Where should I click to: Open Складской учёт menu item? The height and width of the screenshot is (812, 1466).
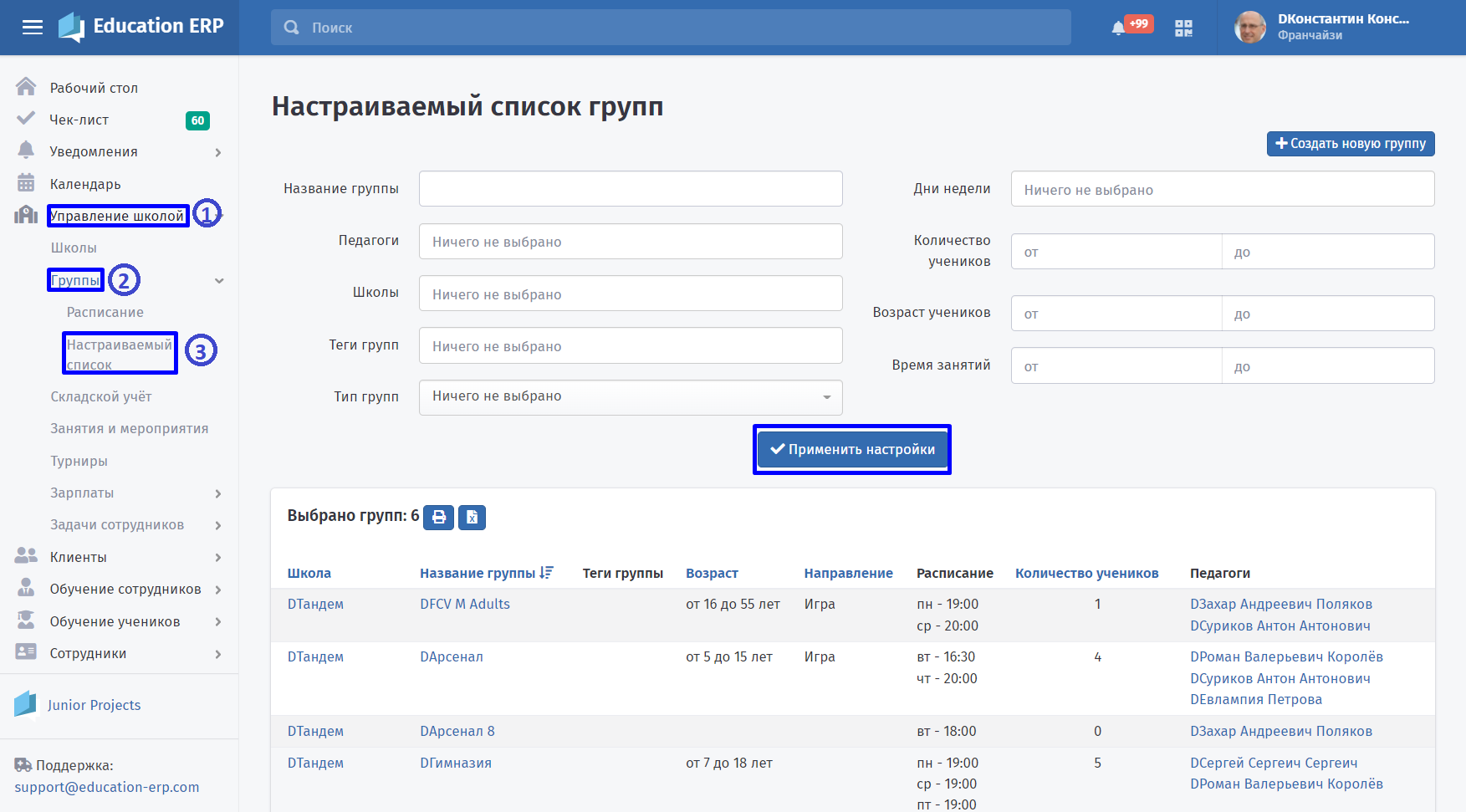click(x=101, y=396)
